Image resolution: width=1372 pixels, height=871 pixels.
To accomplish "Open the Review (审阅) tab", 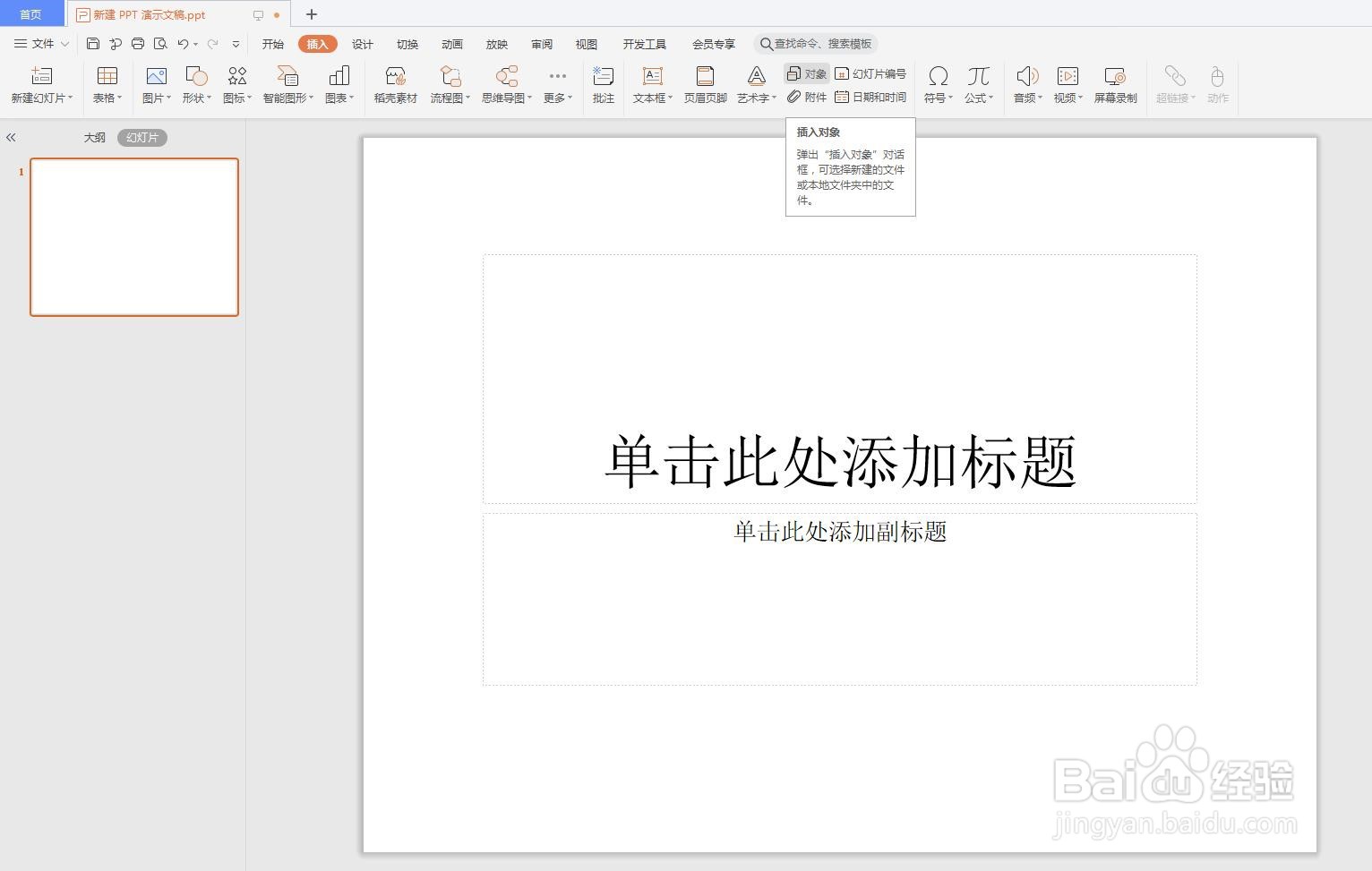I will (542, 44).
